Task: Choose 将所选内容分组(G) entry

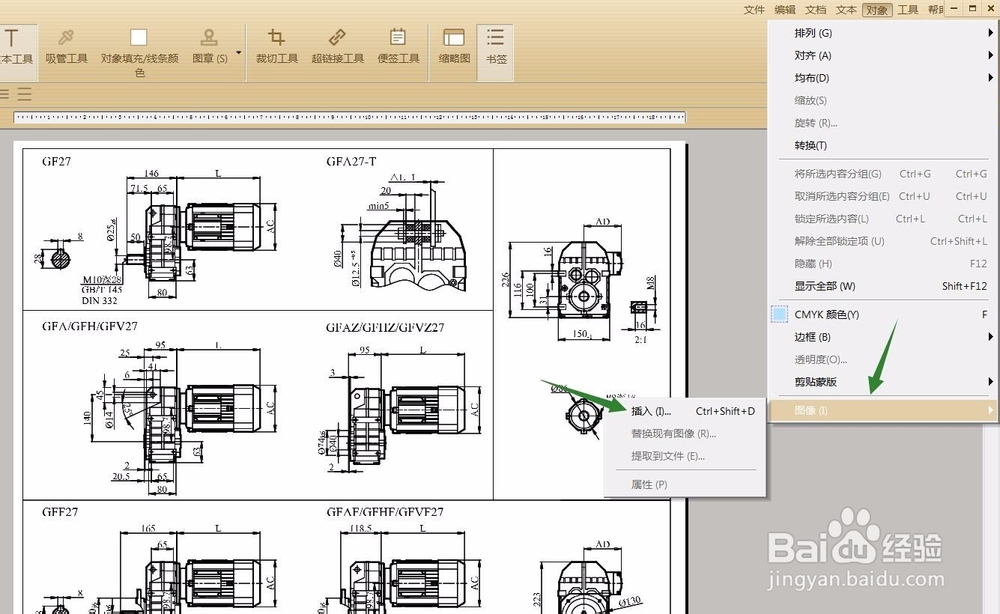Action: (883, 173)
